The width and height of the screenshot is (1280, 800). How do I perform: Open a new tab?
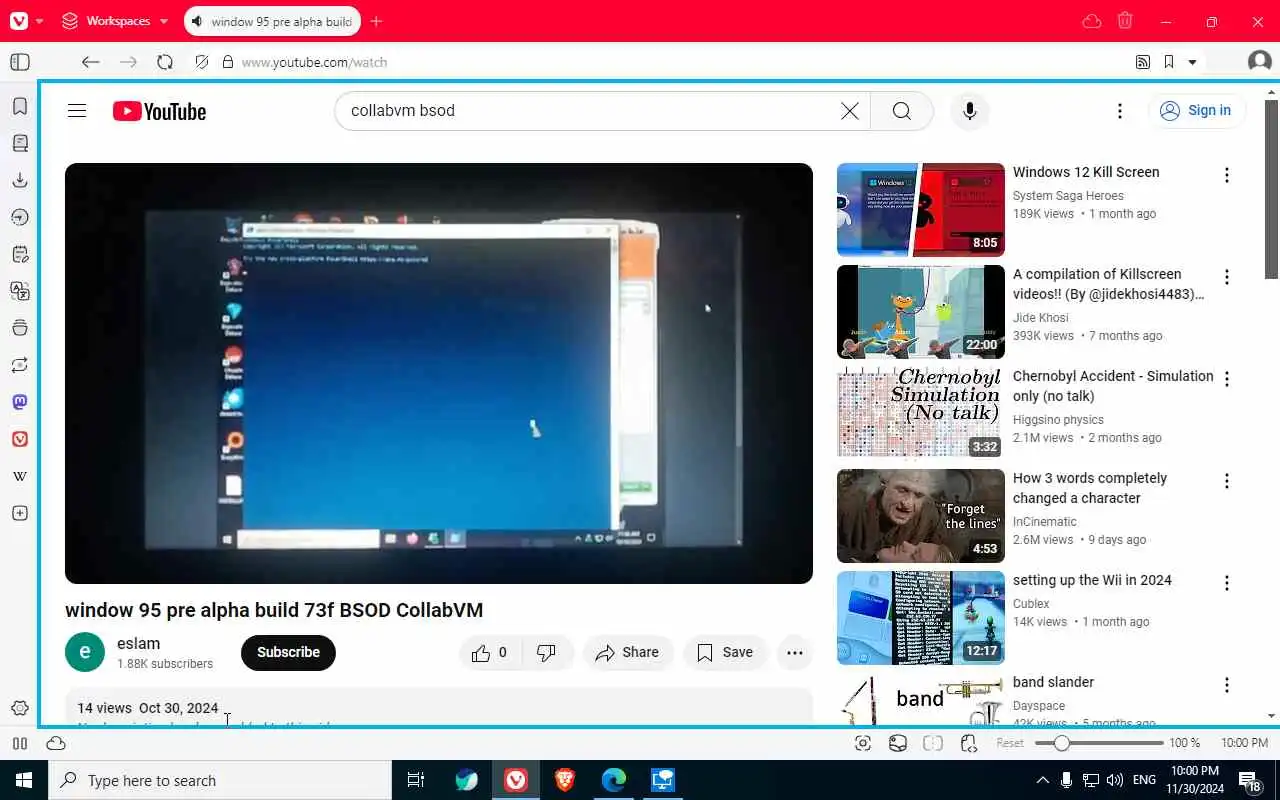(x=376, y=21)
